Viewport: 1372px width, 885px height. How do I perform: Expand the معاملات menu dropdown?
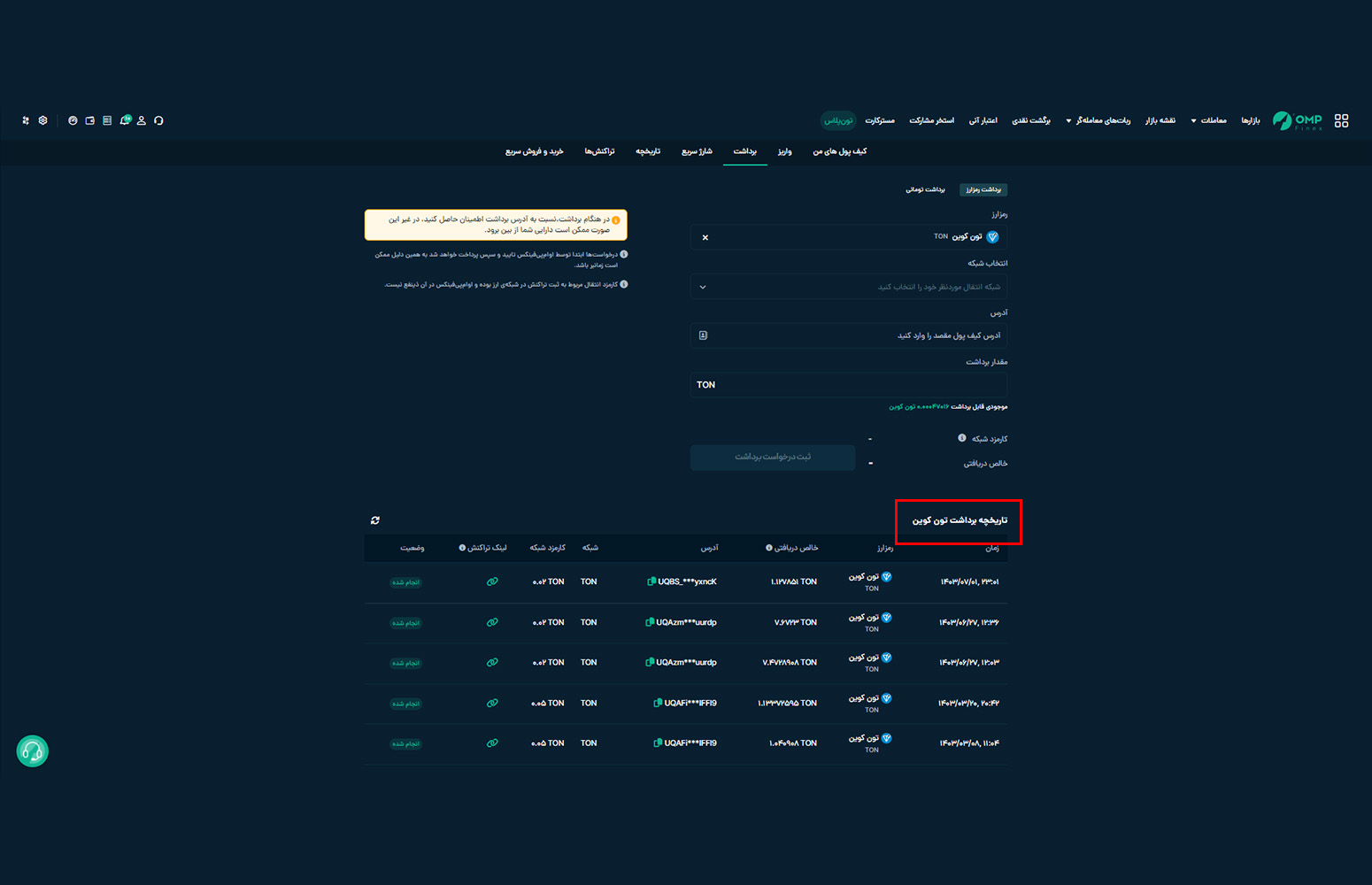(x=1208, y=120)
